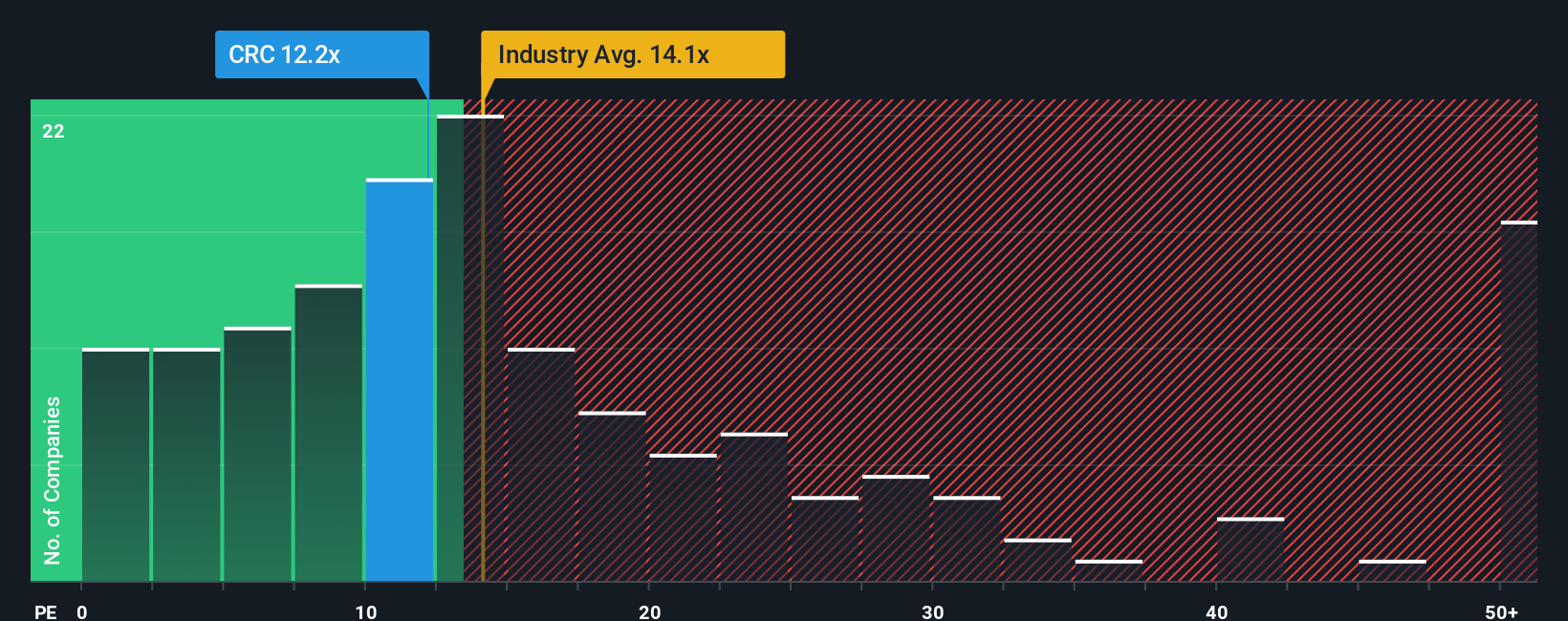
Task: Click the bar starting at PE 15
Action: pyautogui.click(x=541, y=465)
